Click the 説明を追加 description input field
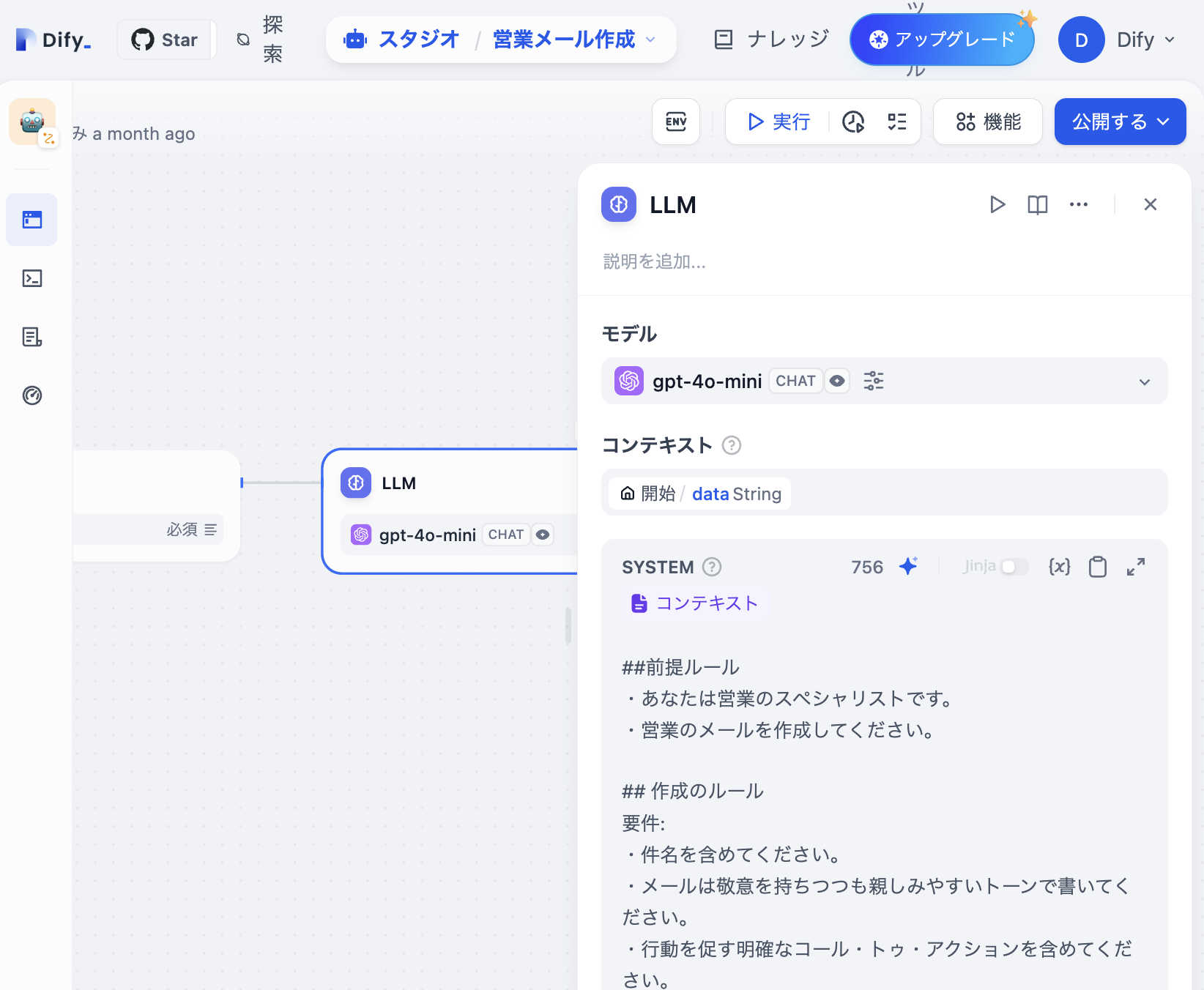1204x990 pixels. pyautogui.click(x=732, y=262)
